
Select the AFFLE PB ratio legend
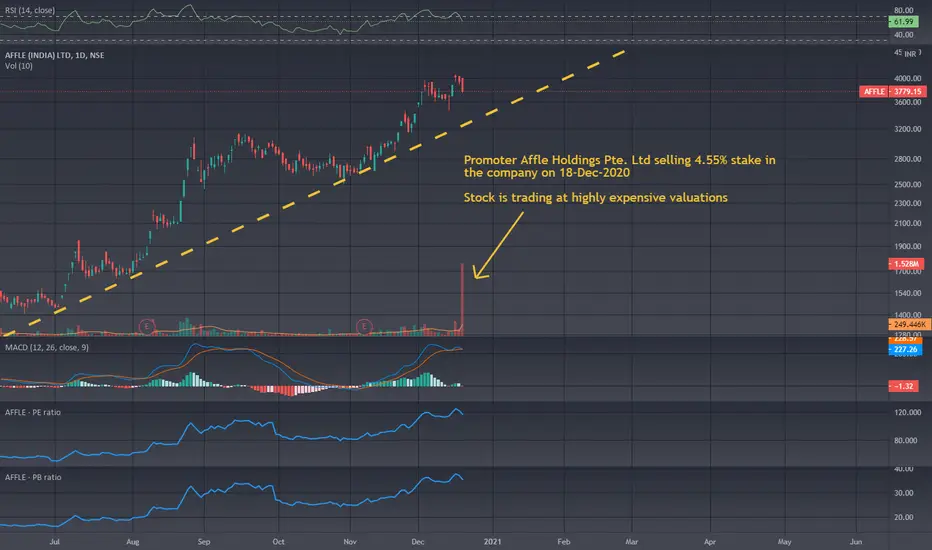point(33,477)
